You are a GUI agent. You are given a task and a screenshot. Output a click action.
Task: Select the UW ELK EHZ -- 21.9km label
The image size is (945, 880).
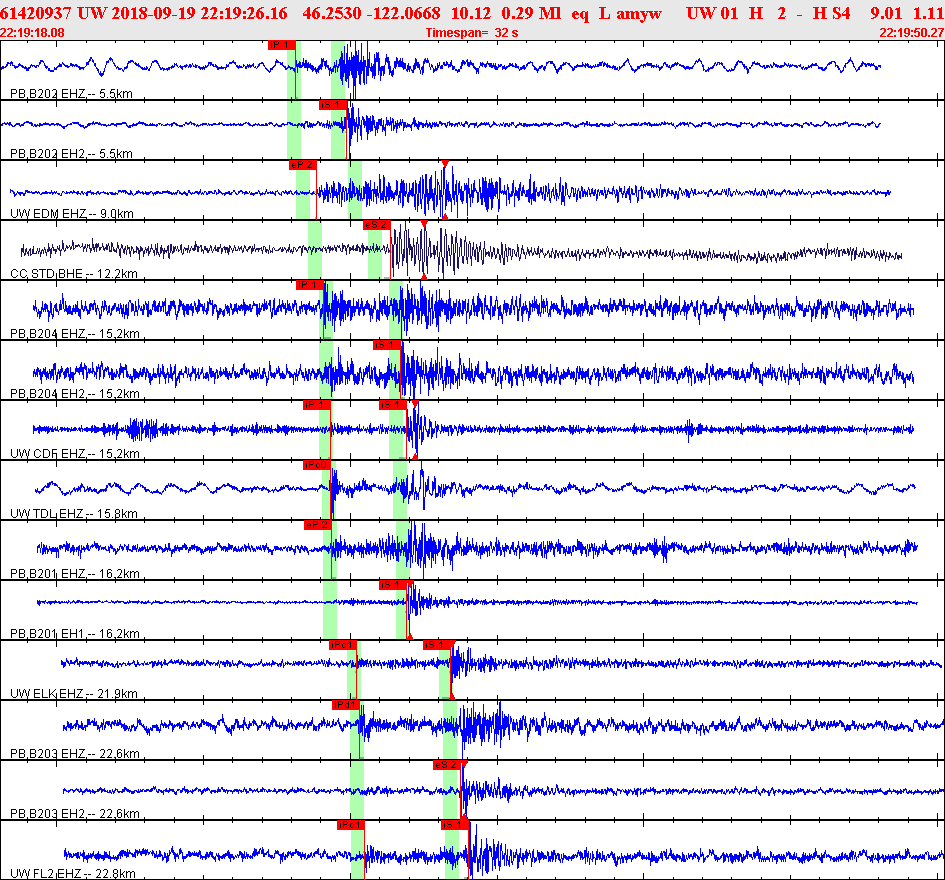74,693
